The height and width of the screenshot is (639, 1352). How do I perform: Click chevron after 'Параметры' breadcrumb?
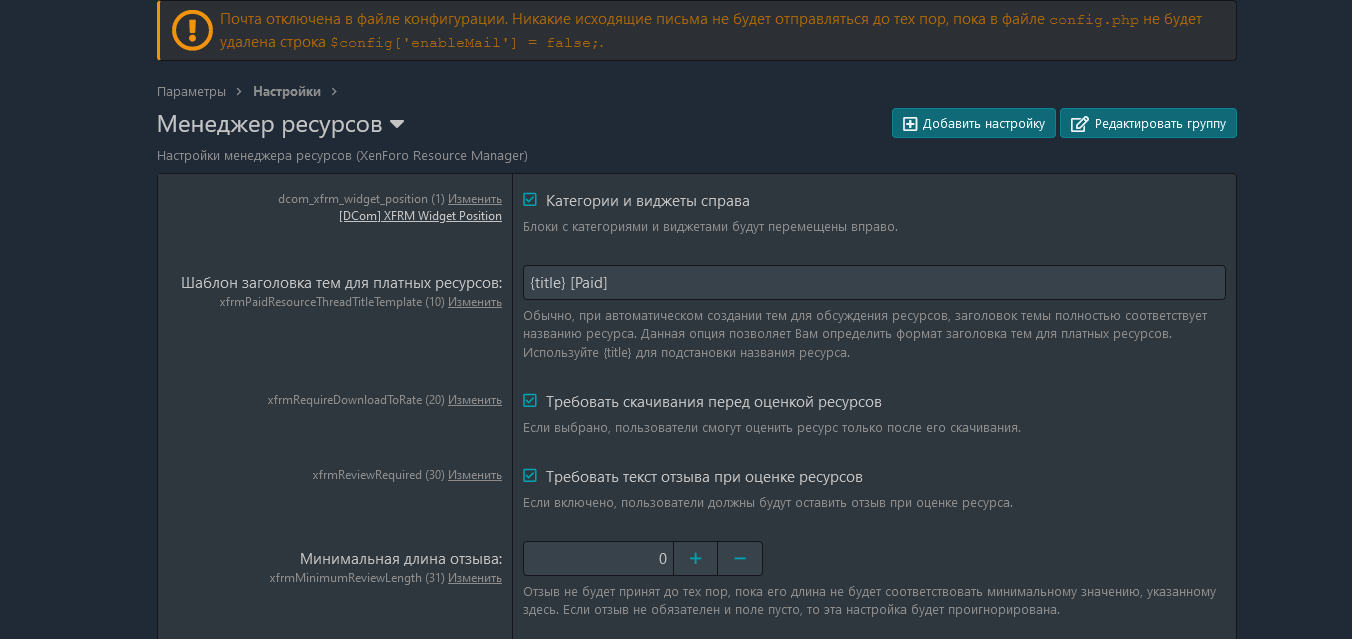point(239,92)
